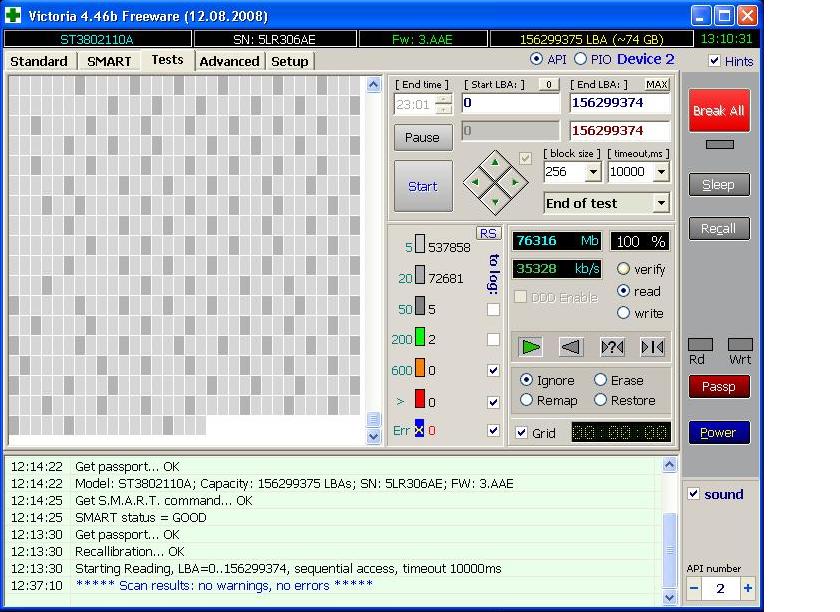Open the Advanced tab
The height and width of the screenshot is (612, 840).
[x=229, y=61]
